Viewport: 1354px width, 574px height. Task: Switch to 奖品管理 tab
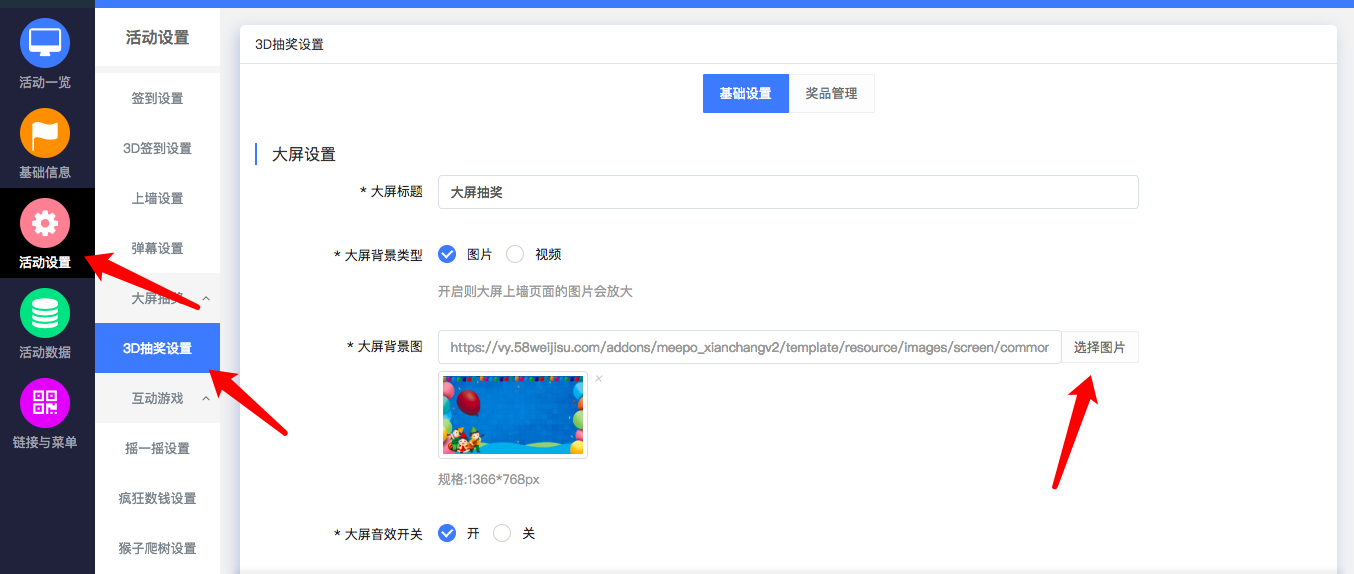(831, 93)
